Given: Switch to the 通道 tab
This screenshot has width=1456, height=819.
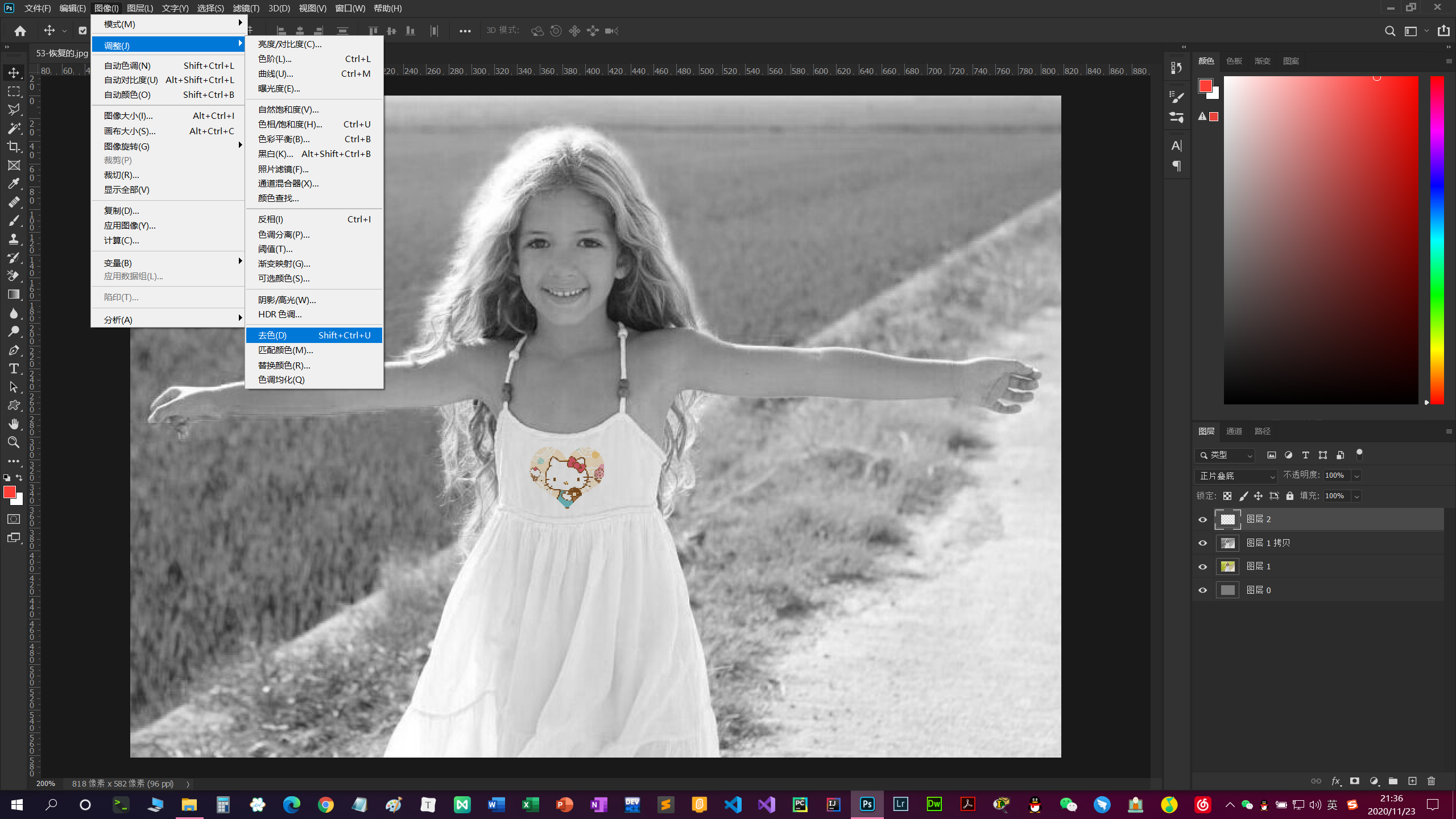Looking at the screenshot, I should [1234, 431].
